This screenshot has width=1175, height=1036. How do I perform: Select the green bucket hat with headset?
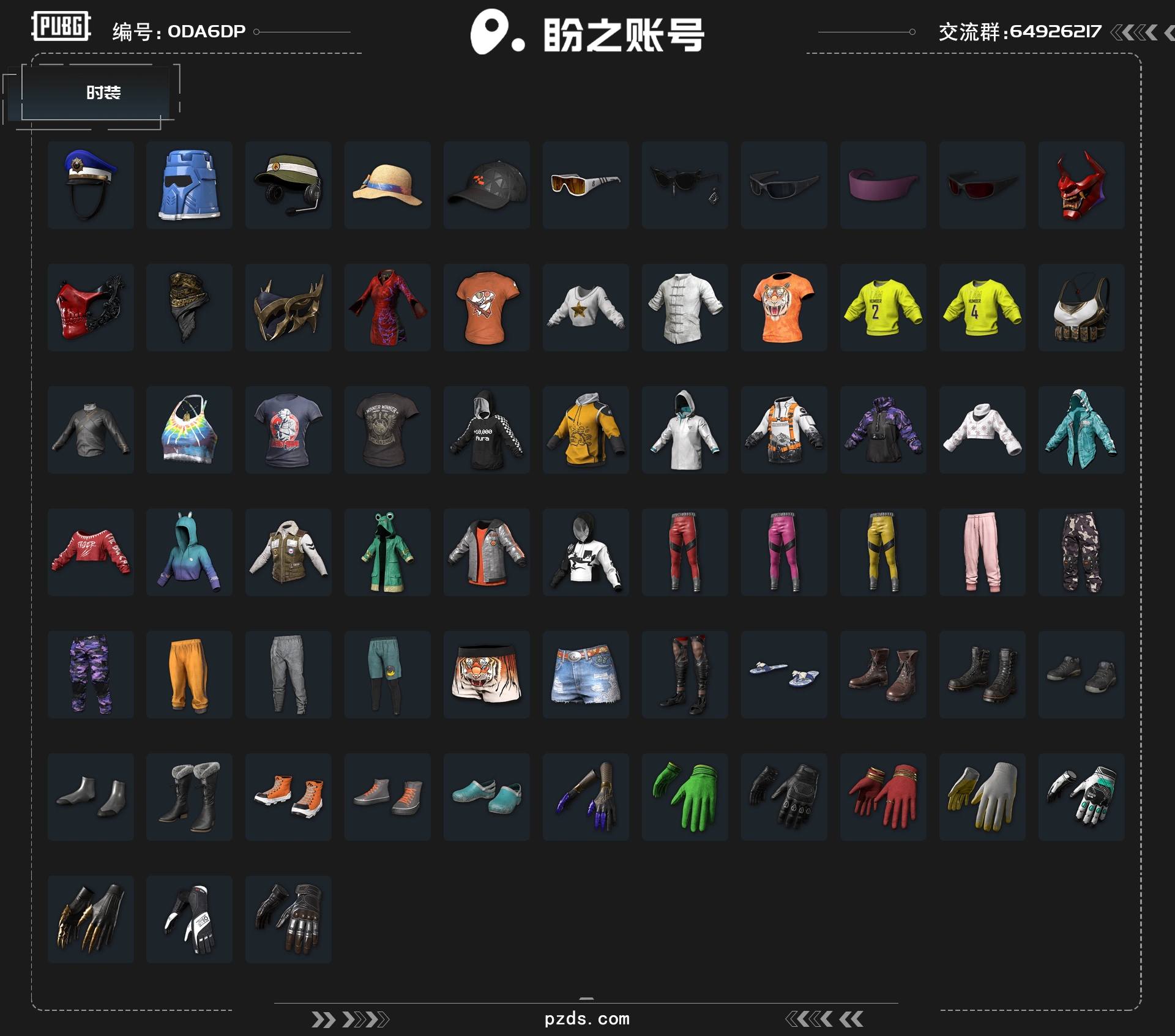pos(288,185)
